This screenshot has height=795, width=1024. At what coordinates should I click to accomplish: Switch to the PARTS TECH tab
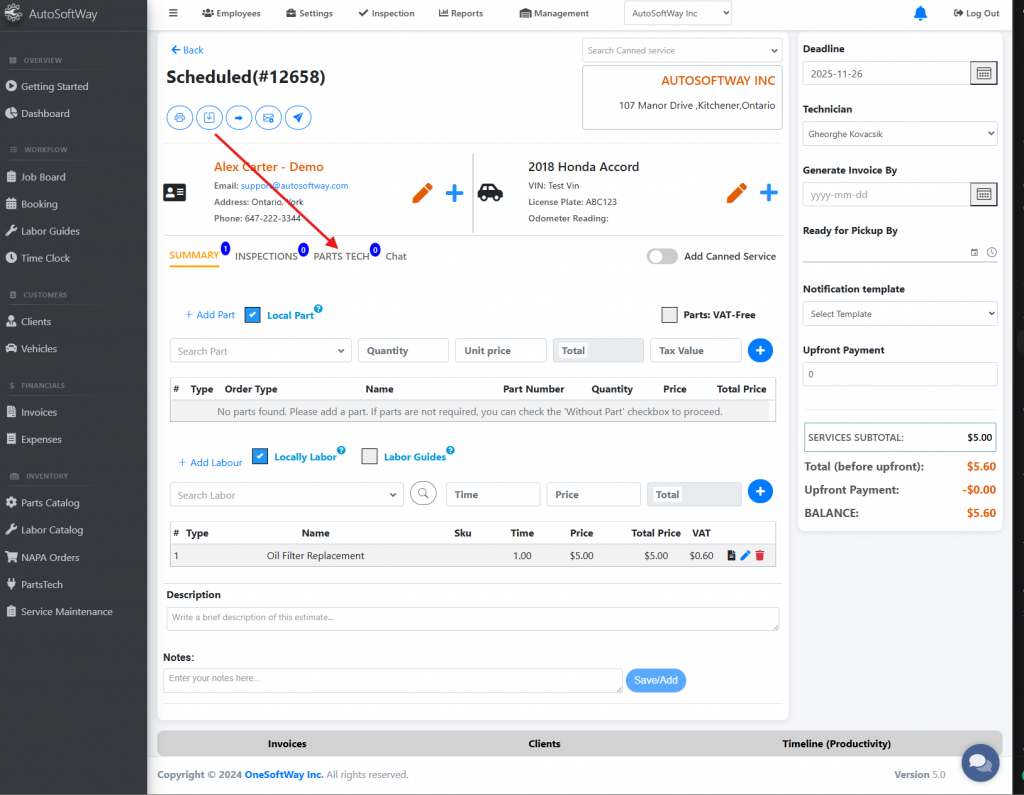[x=341, y=257]
